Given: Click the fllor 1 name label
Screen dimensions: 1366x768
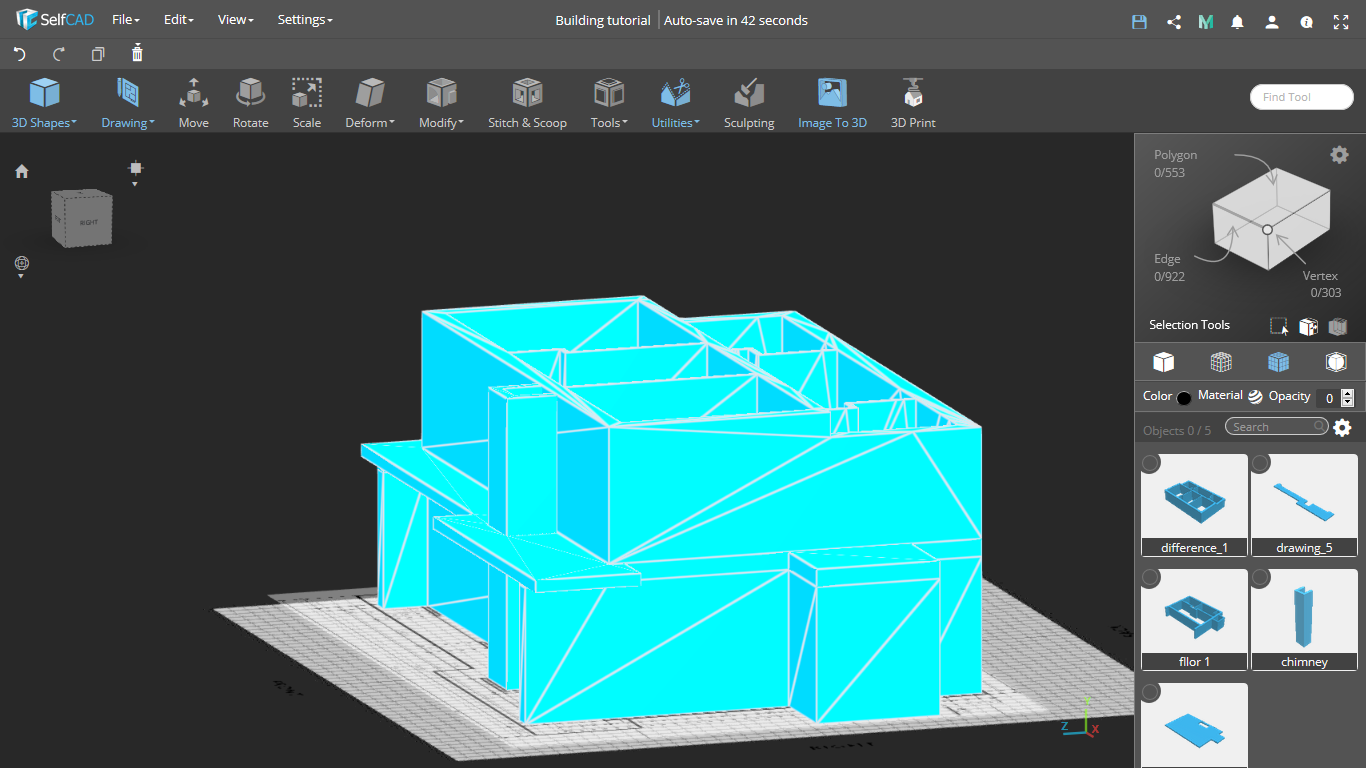Looking at the screenshot, I should [x=1195, y=662].
